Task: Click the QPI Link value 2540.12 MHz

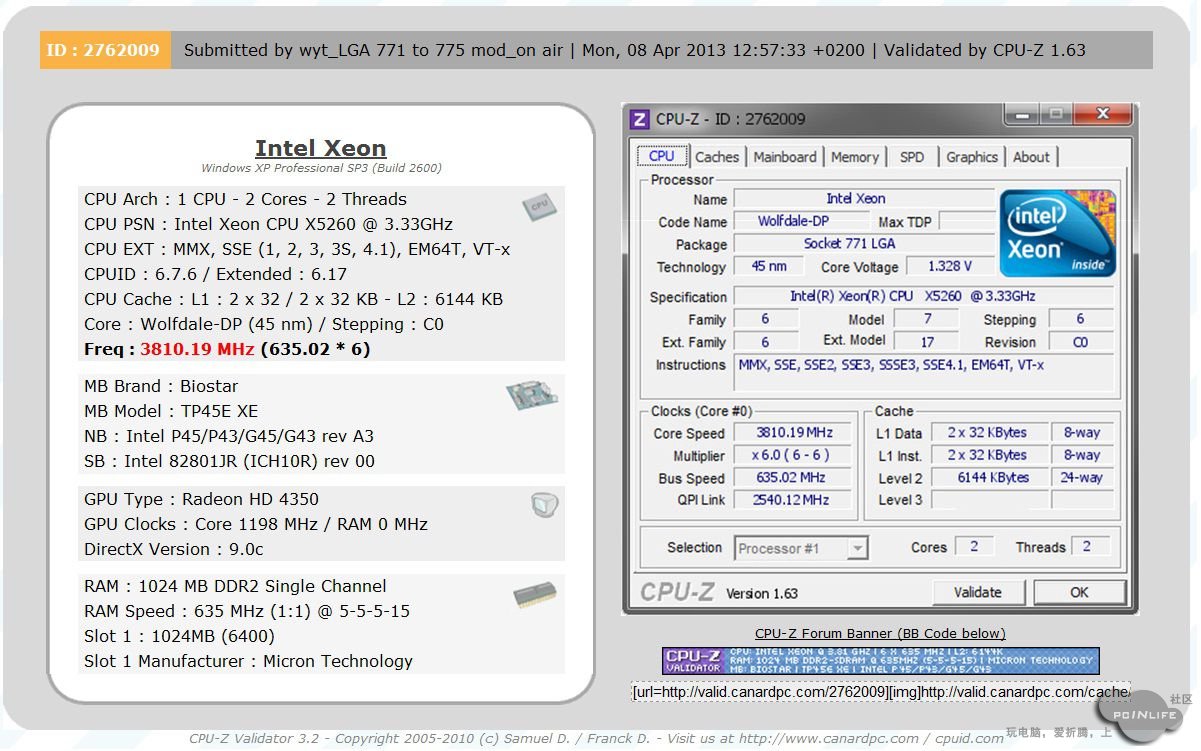Action: pos(794,499)
